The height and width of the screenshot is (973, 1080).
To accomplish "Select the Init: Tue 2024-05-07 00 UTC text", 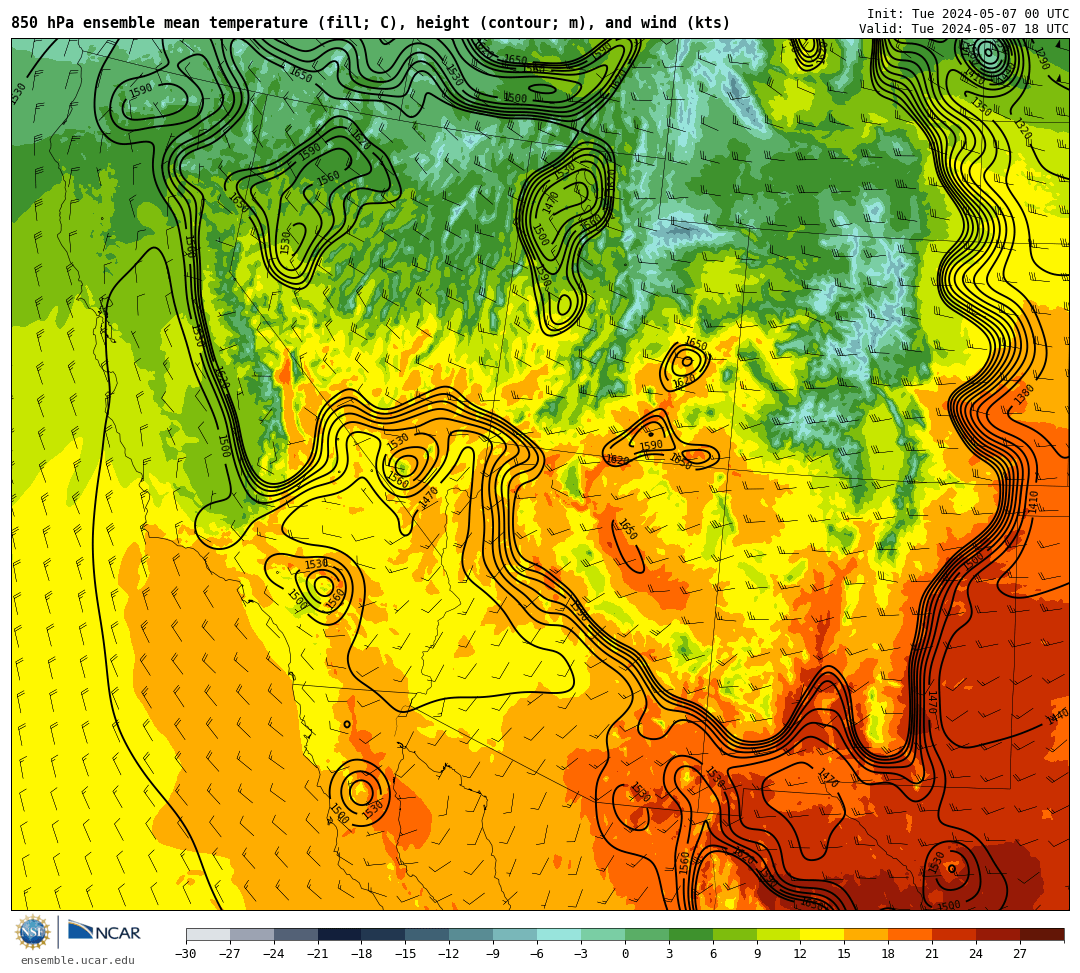I will tap(968, 13).
